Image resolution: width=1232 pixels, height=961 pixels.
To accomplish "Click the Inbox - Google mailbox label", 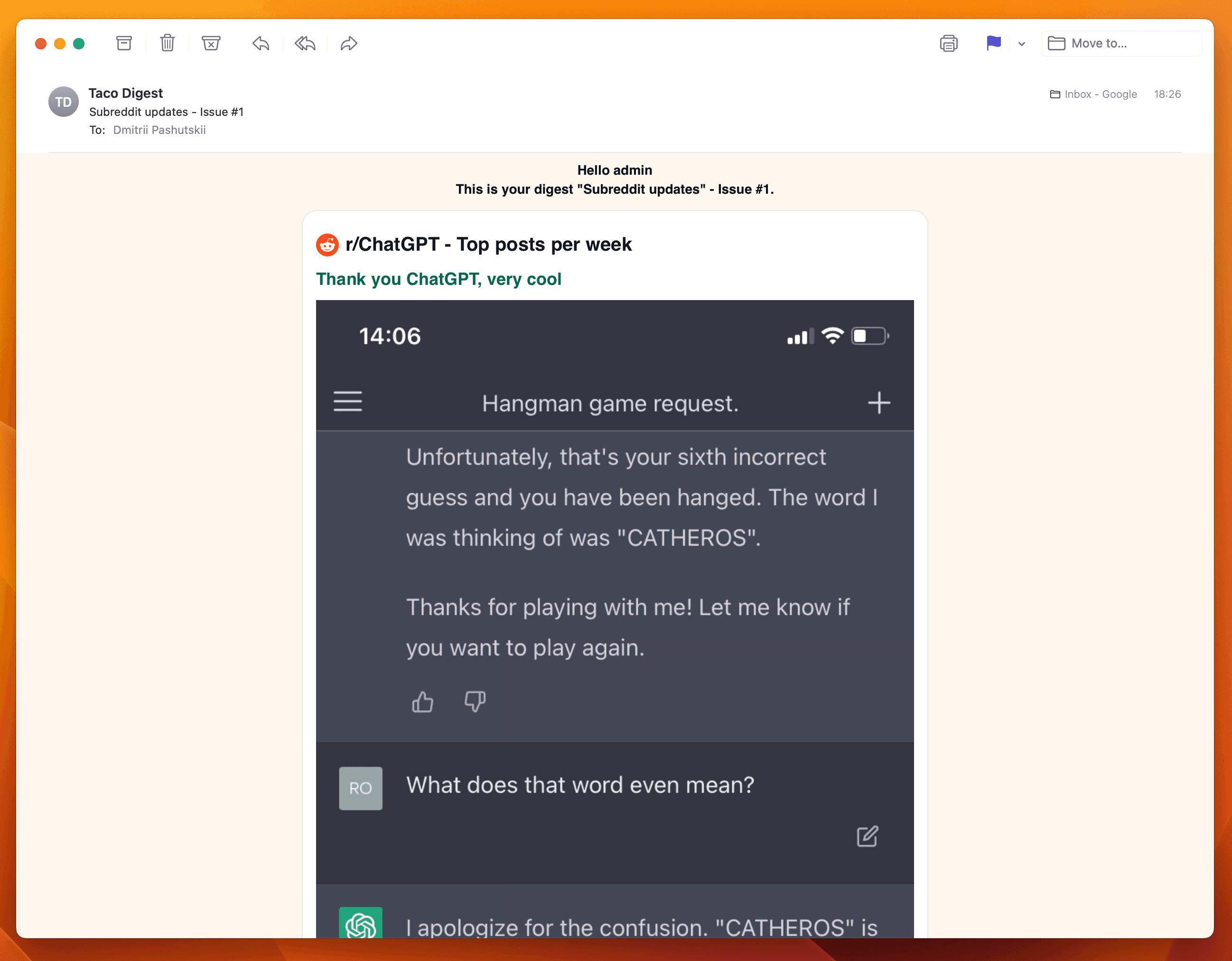I will pyautogui.click(x=1093, y=94).
